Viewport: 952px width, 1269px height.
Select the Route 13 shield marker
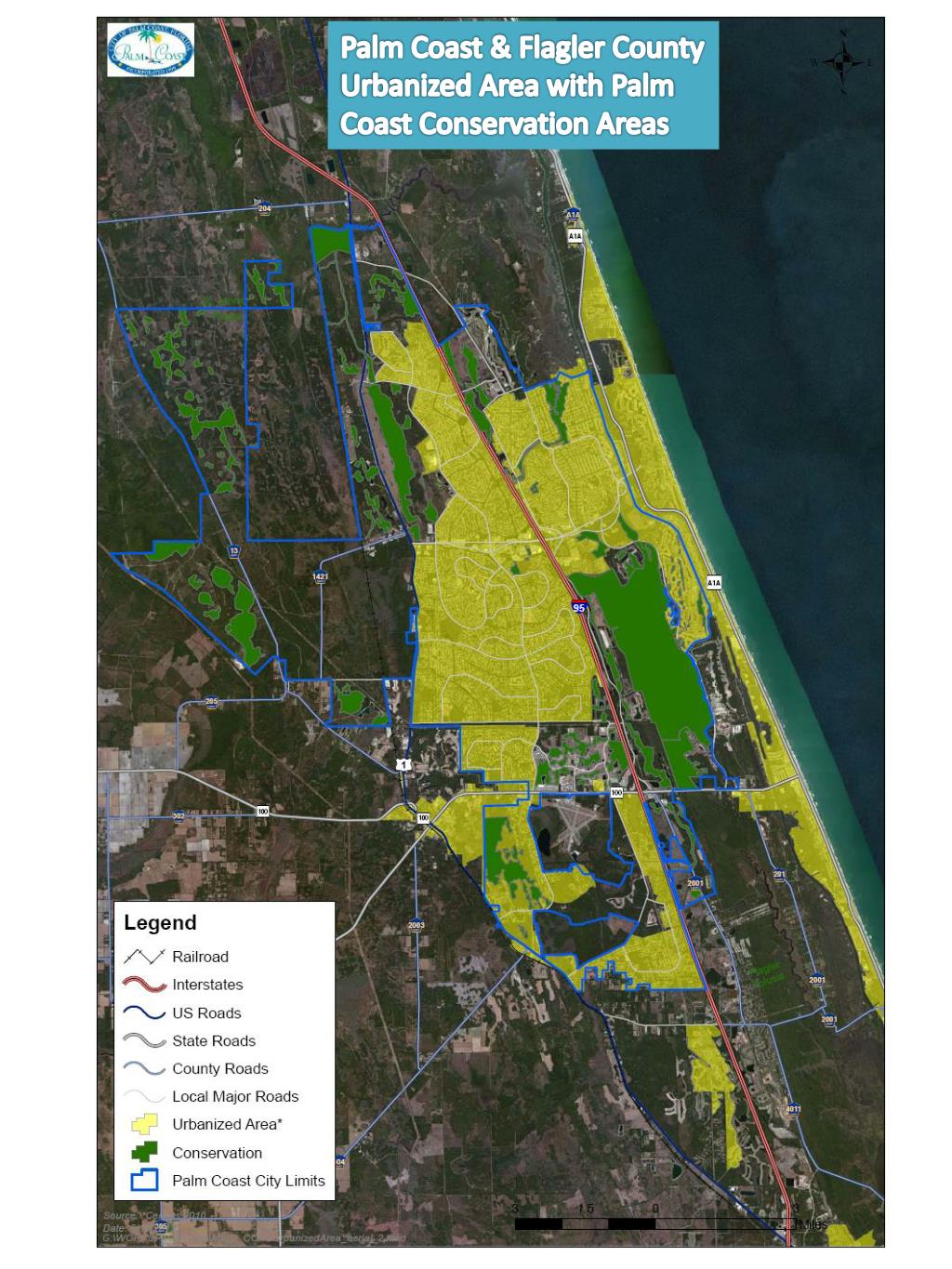tap(234, 551)
